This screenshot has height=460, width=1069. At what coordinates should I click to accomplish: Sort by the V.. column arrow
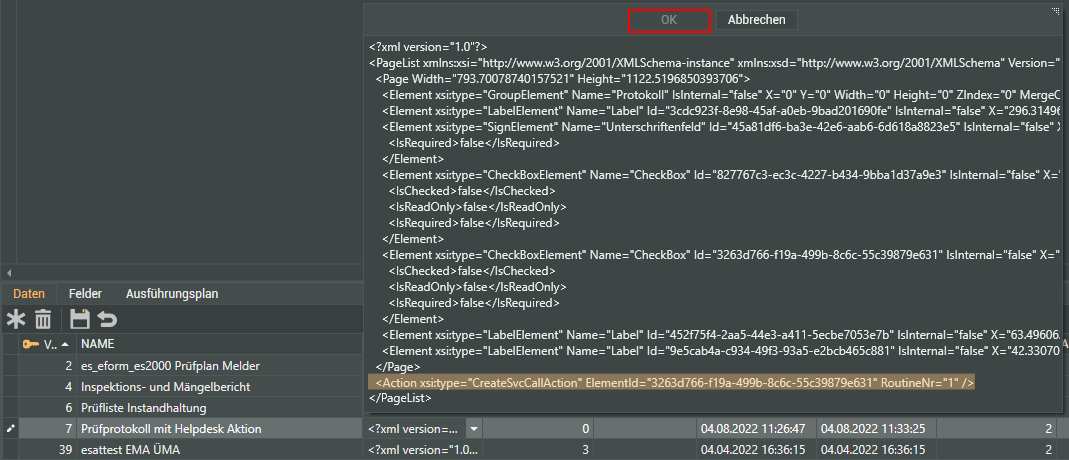pyautogui.click(x=65, y=345)
